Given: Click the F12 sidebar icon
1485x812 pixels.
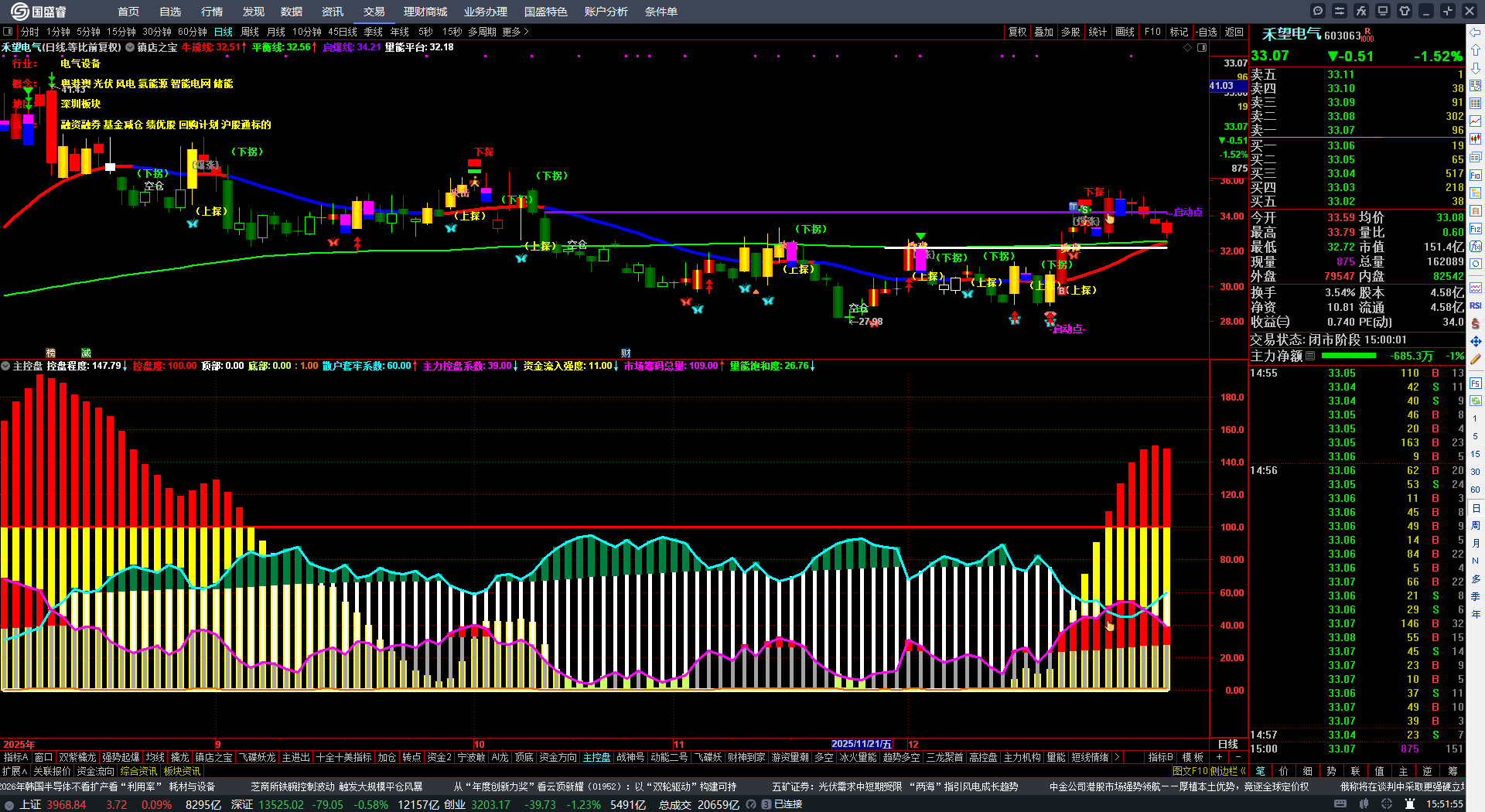Looking at the screenshot, I should tap(1476, 229).
